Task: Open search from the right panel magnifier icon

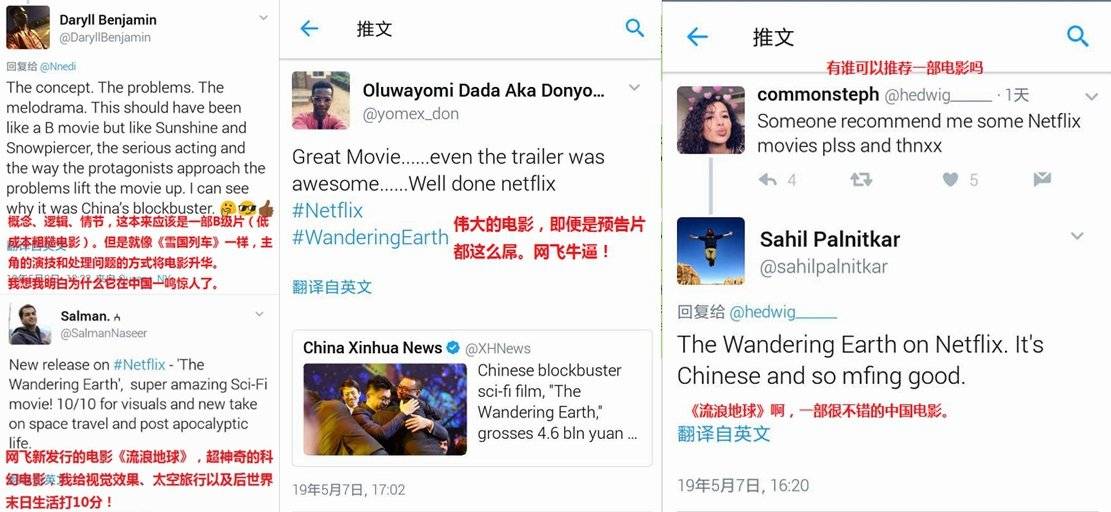Action: [1078, 36]
